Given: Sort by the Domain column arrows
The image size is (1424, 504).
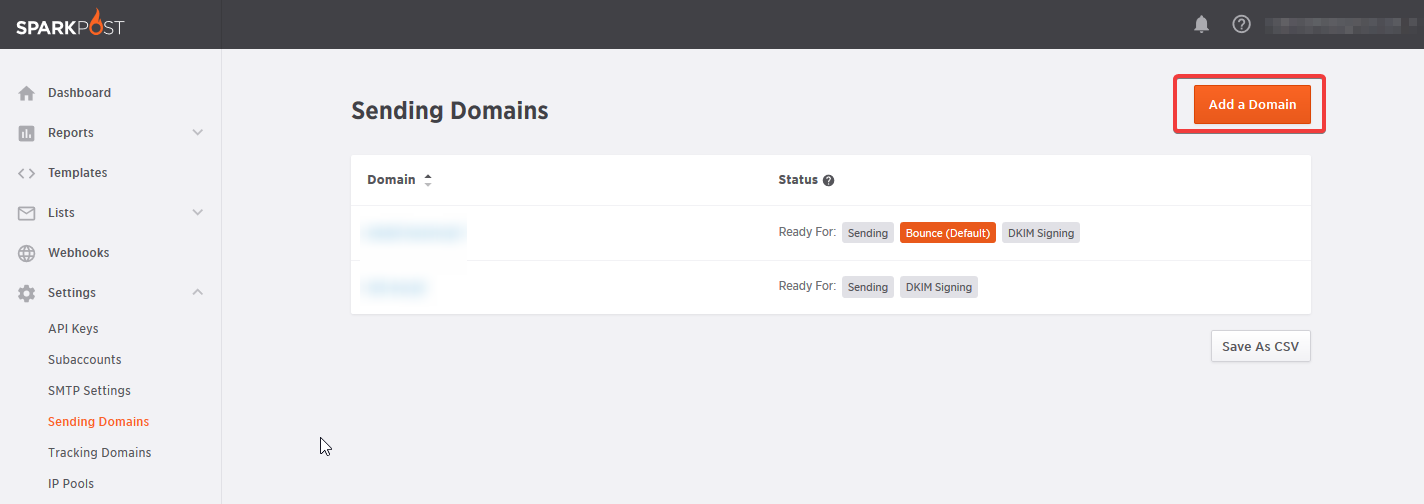Looking at the screenshot, I should [428, 181].
